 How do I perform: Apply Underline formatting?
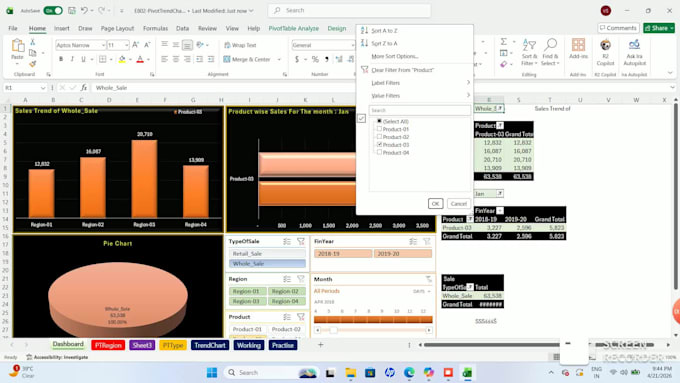83,59
